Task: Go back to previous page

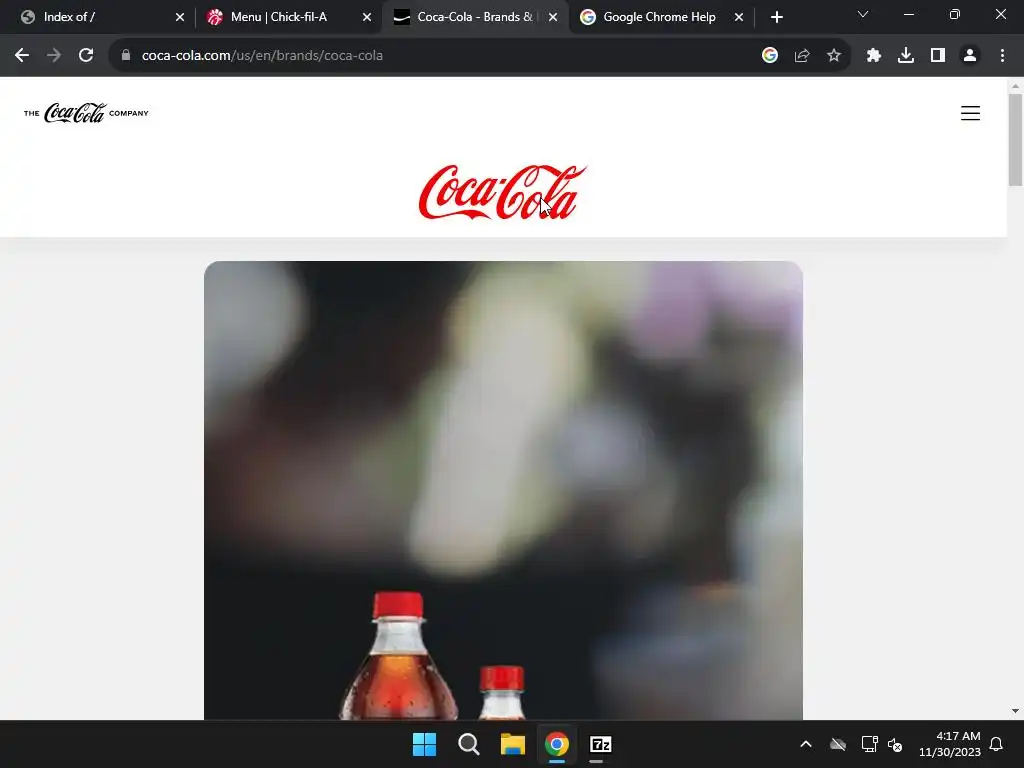Action: pos(22,56)
